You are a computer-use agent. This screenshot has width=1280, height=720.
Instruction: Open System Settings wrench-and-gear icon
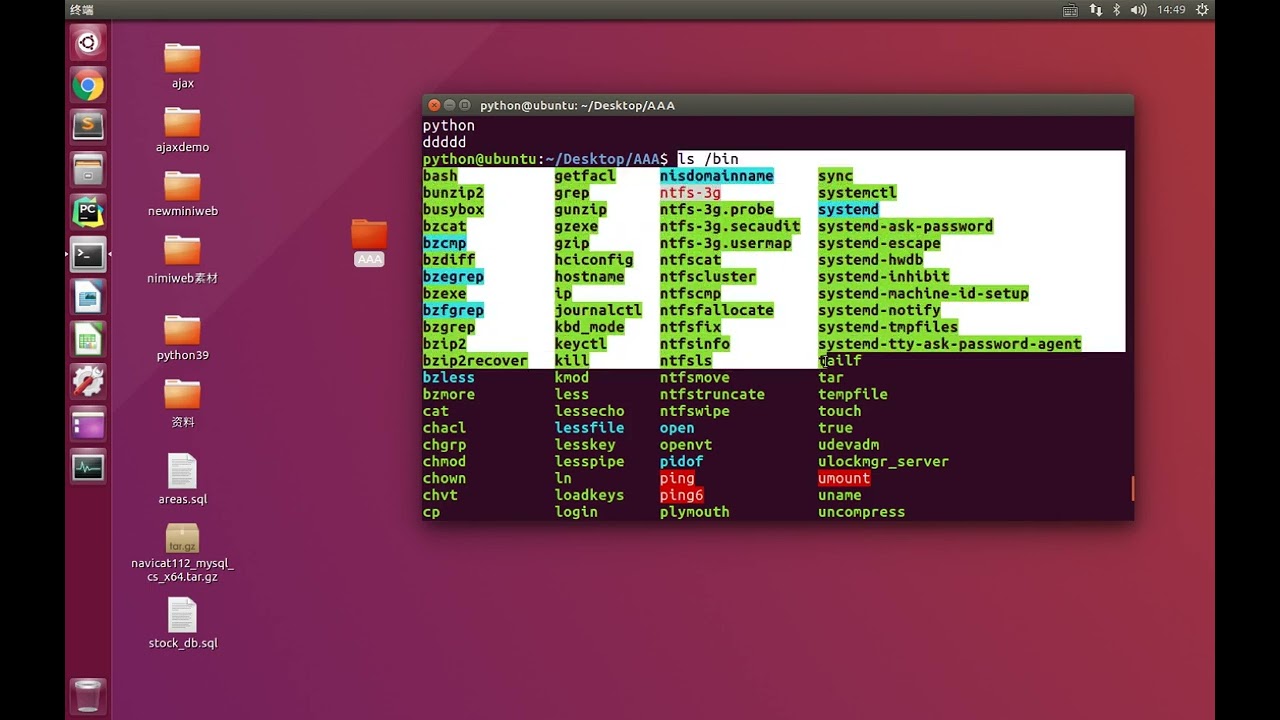[88, 382]
